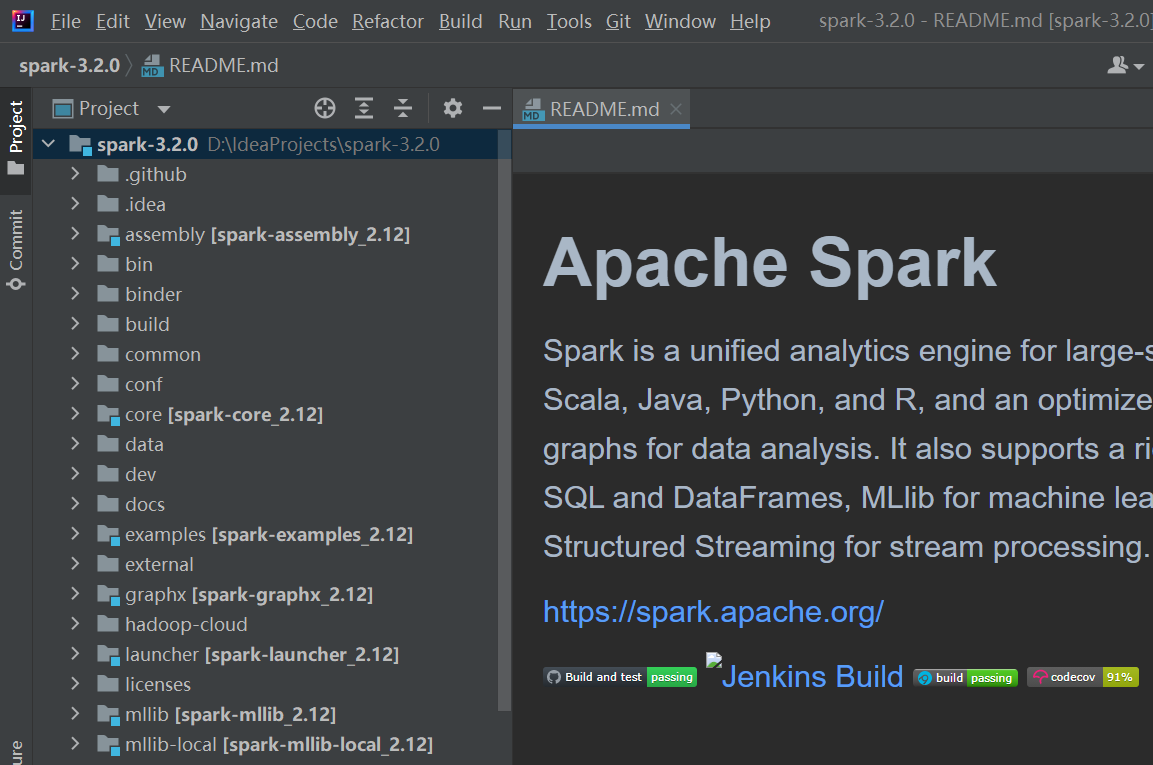Open the Project view dropdown
Screen dimensions: 1153x765
tap(163, 110)
